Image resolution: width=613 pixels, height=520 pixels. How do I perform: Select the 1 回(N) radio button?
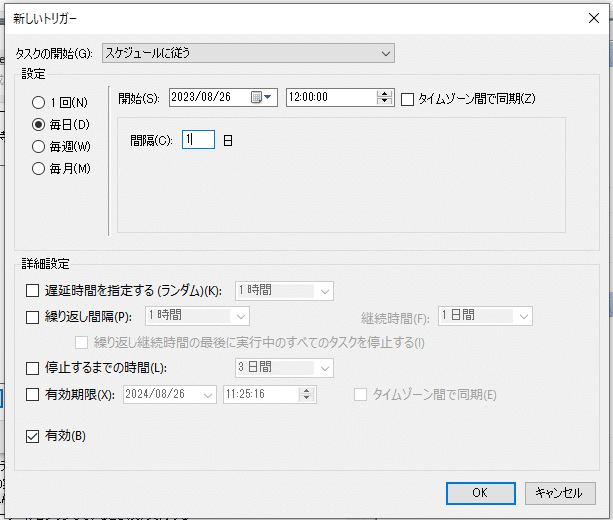click(x=38, y=102)
